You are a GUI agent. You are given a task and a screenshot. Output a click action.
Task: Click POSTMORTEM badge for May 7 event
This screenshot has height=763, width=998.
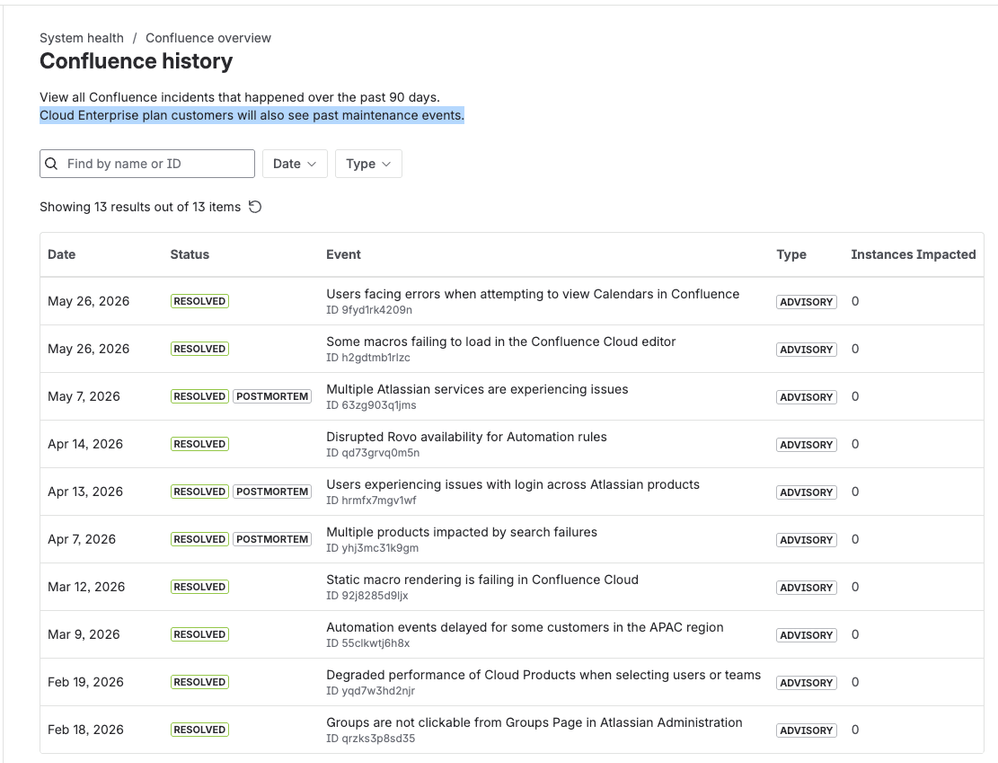(272, 396)
